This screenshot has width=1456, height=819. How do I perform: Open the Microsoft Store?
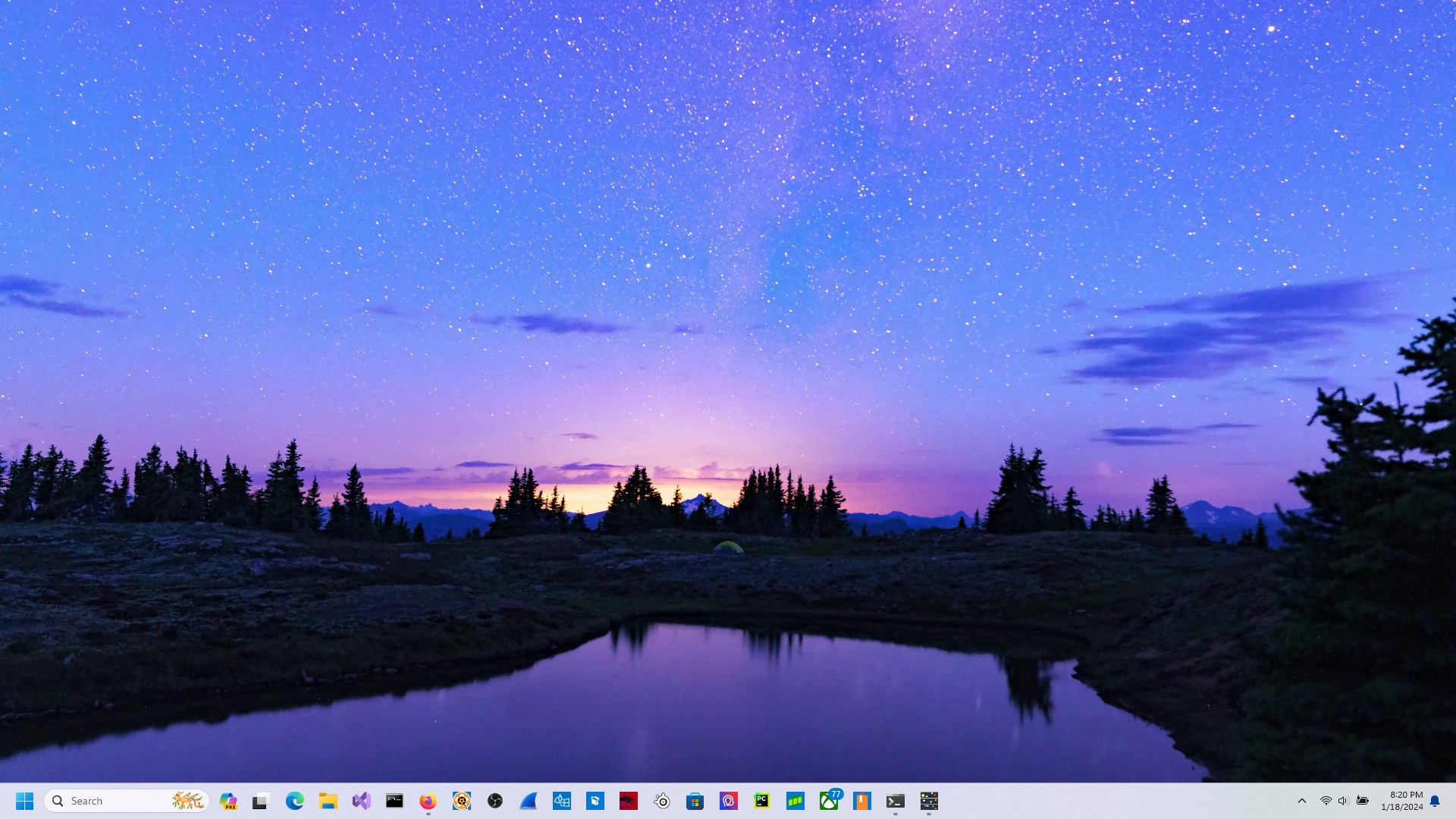click(x=695, y=801)
